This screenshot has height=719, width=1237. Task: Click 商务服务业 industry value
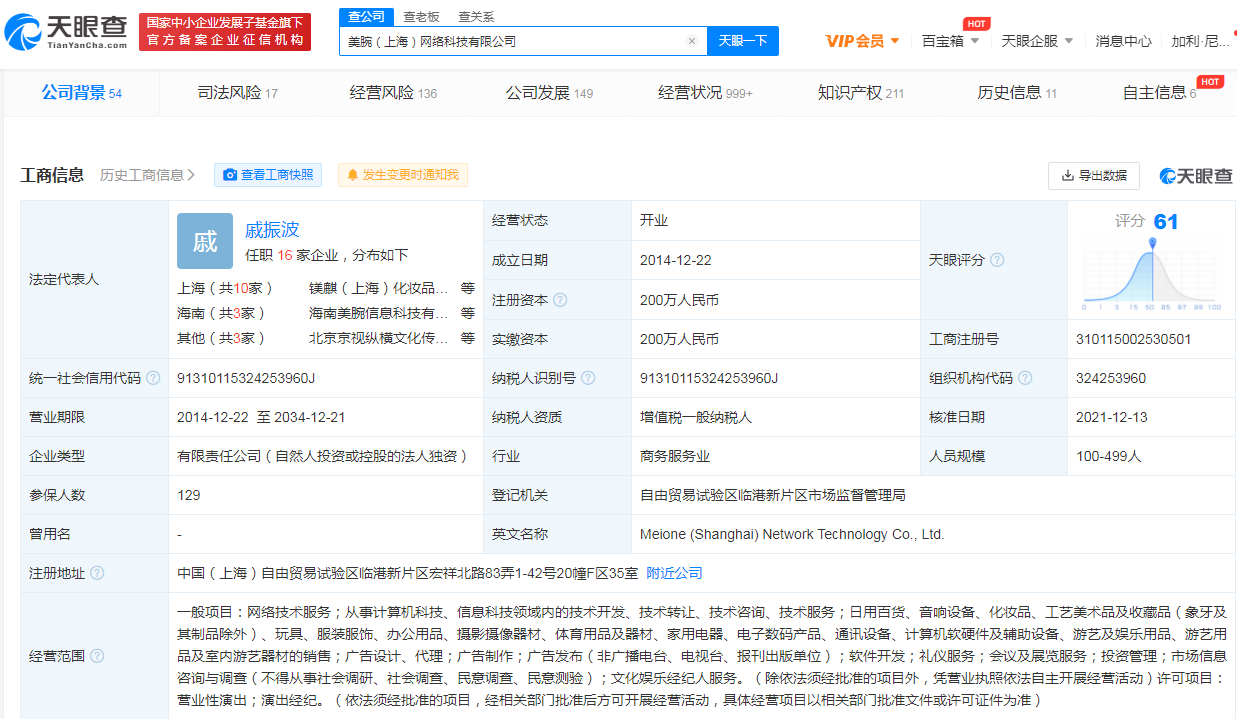point(675,456)
